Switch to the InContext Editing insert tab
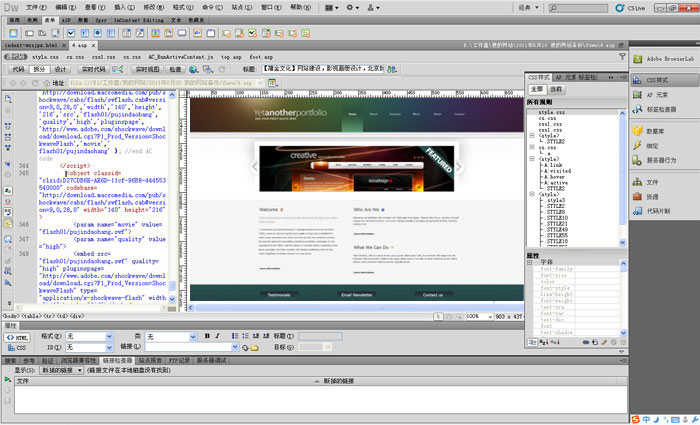This screenshot has height=425, width=700. click(138, 20)
